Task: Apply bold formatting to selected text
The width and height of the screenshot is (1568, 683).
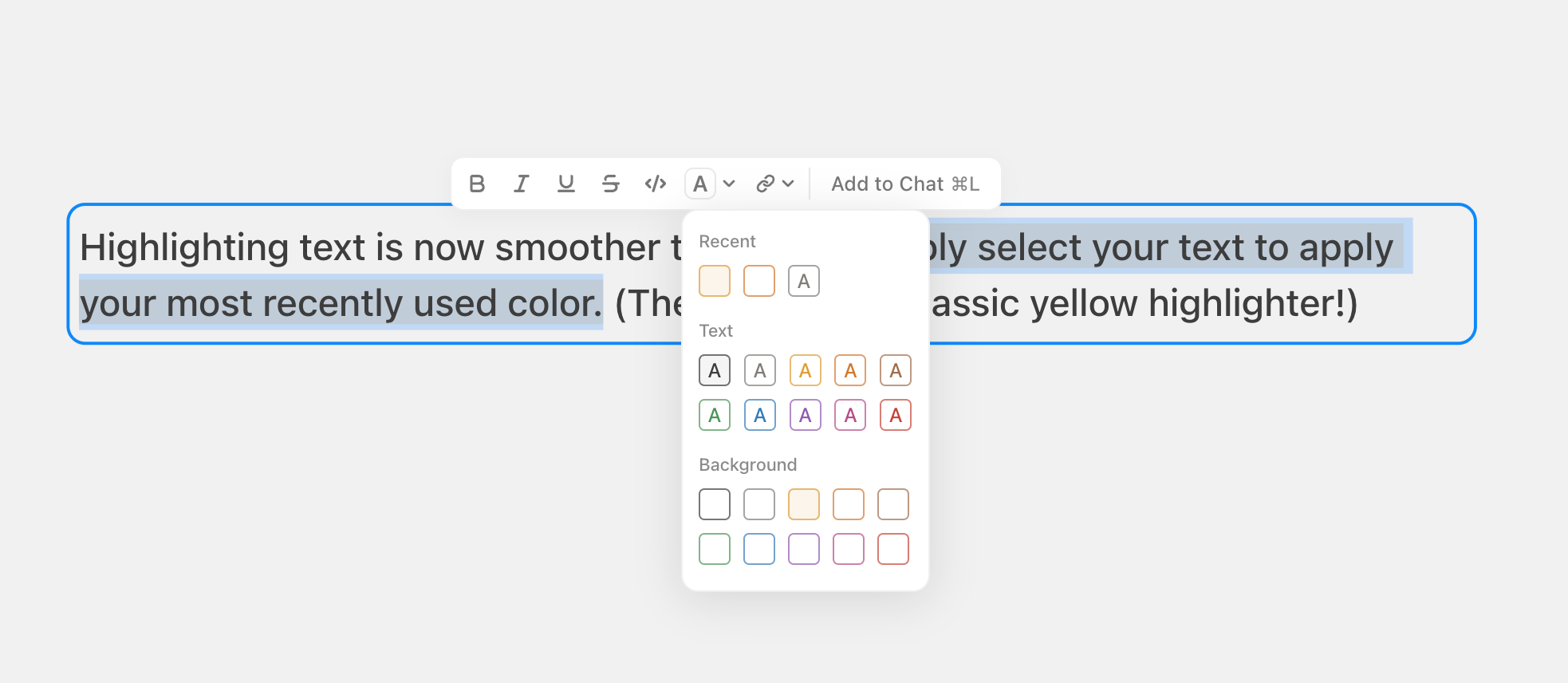Action: pos(477,184)
